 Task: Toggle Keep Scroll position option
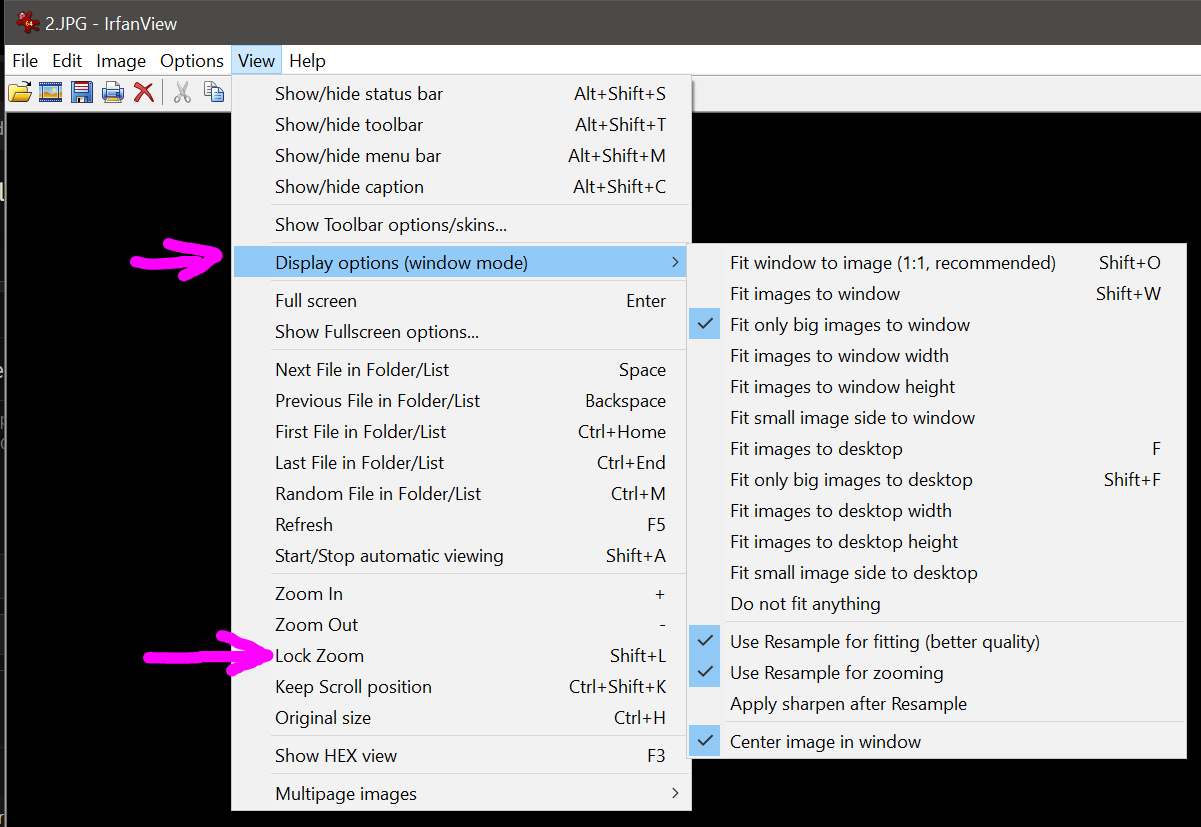point(461,687)
